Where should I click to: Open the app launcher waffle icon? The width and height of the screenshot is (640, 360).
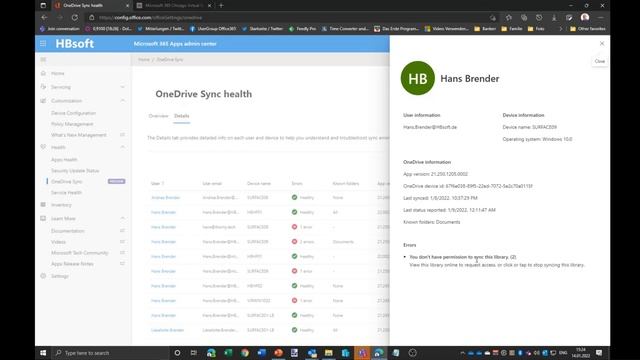(43, 43)
